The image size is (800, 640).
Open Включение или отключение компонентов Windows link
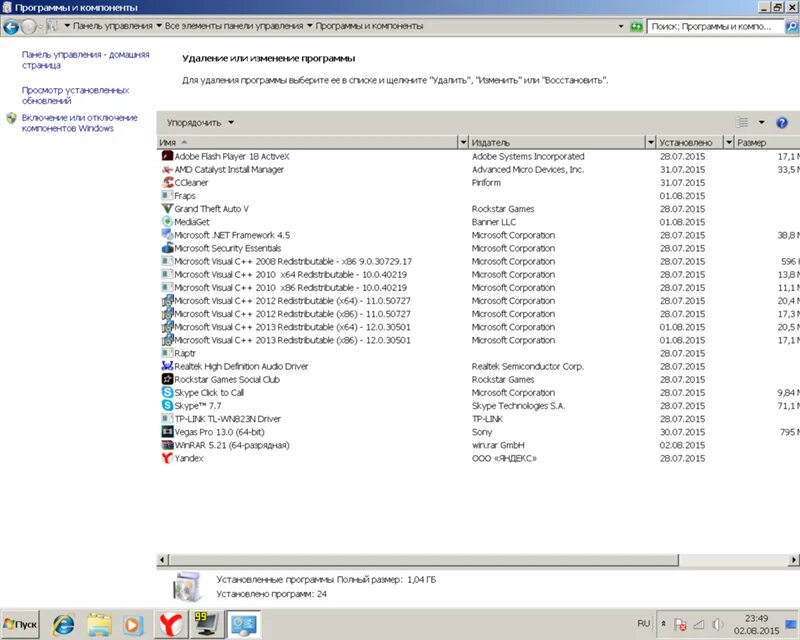click(x=79, y=123)
